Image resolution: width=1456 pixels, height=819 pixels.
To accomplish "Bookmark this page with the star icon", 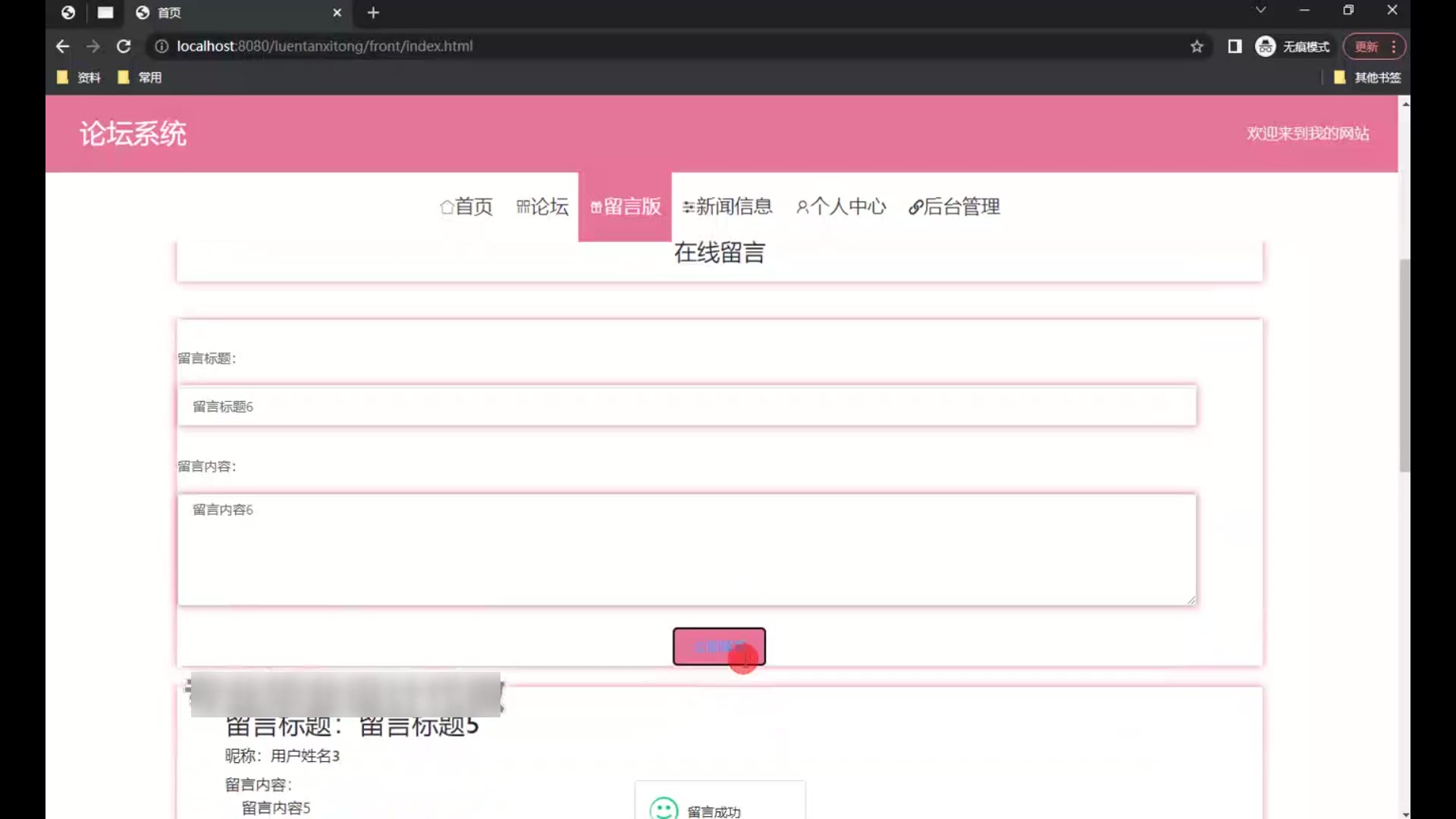I will point(1197,46).
